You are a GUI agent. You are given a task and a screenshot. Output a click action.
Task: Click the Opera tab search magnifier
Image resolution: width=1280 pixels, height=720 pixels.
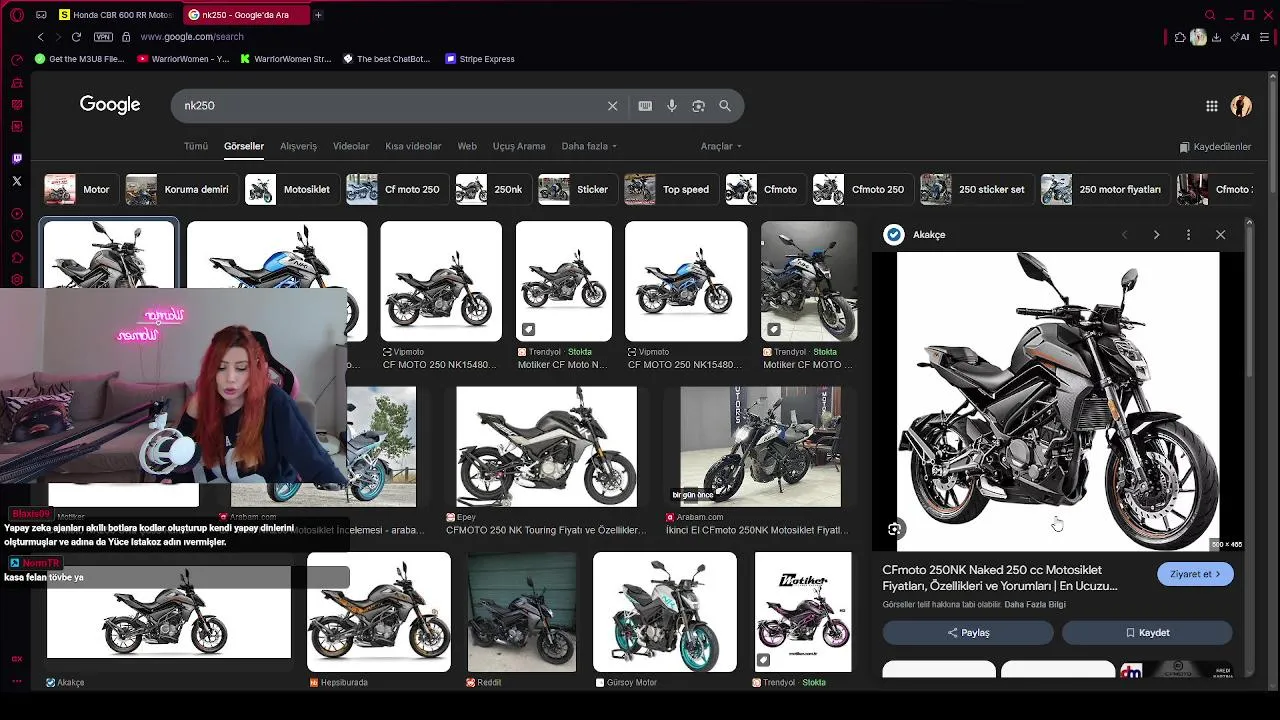pyautogui.click(x=1210, y=15)
